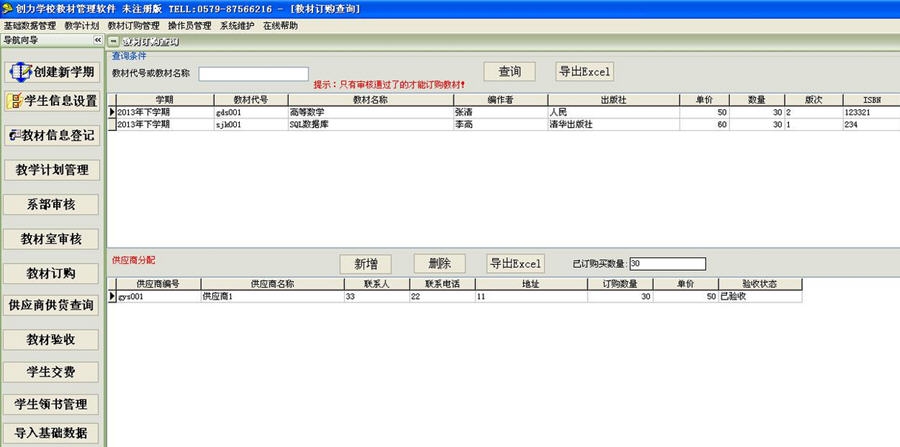Export supplier list with lower 导出Excel
The height and width of the screenshot is (447, 900).
pos(515,264)
